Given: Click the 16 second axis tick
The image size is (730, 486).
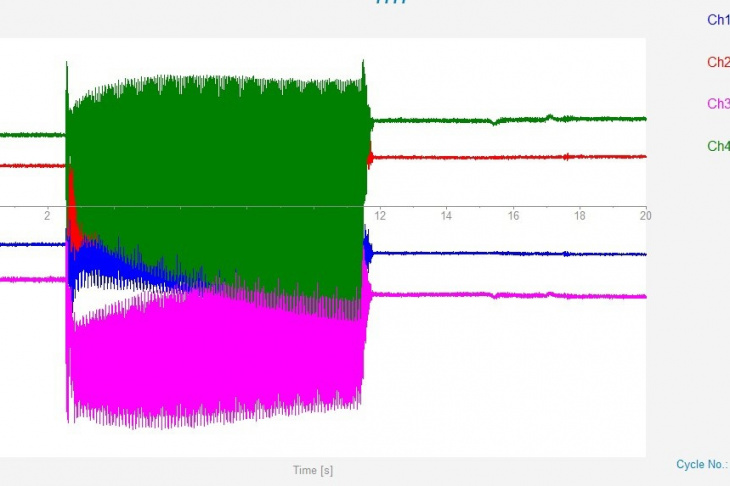Looking at the screenshot, I should [513, 216].
